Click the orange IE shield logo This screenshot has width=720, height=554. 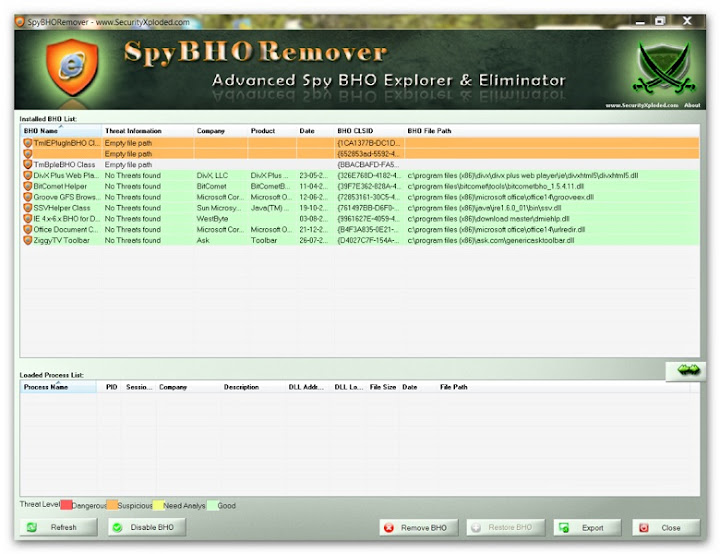click(72, 67)
